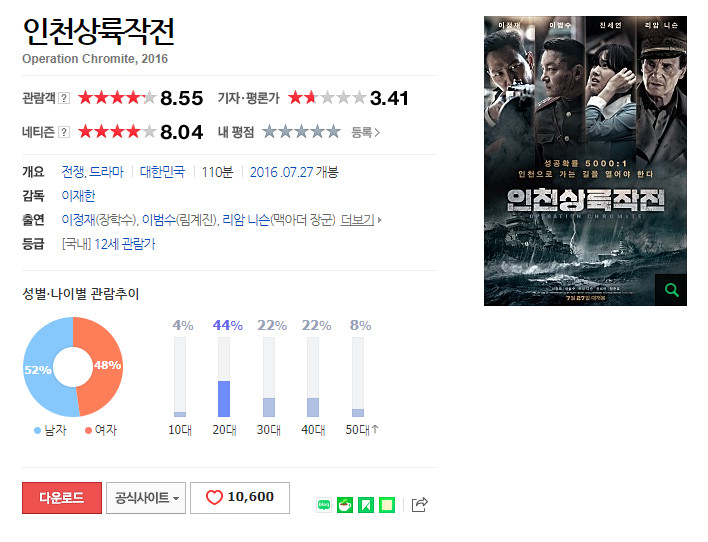Open help icon next to 네티즌
The image size is (708, 542).
[x=65, y=132]
